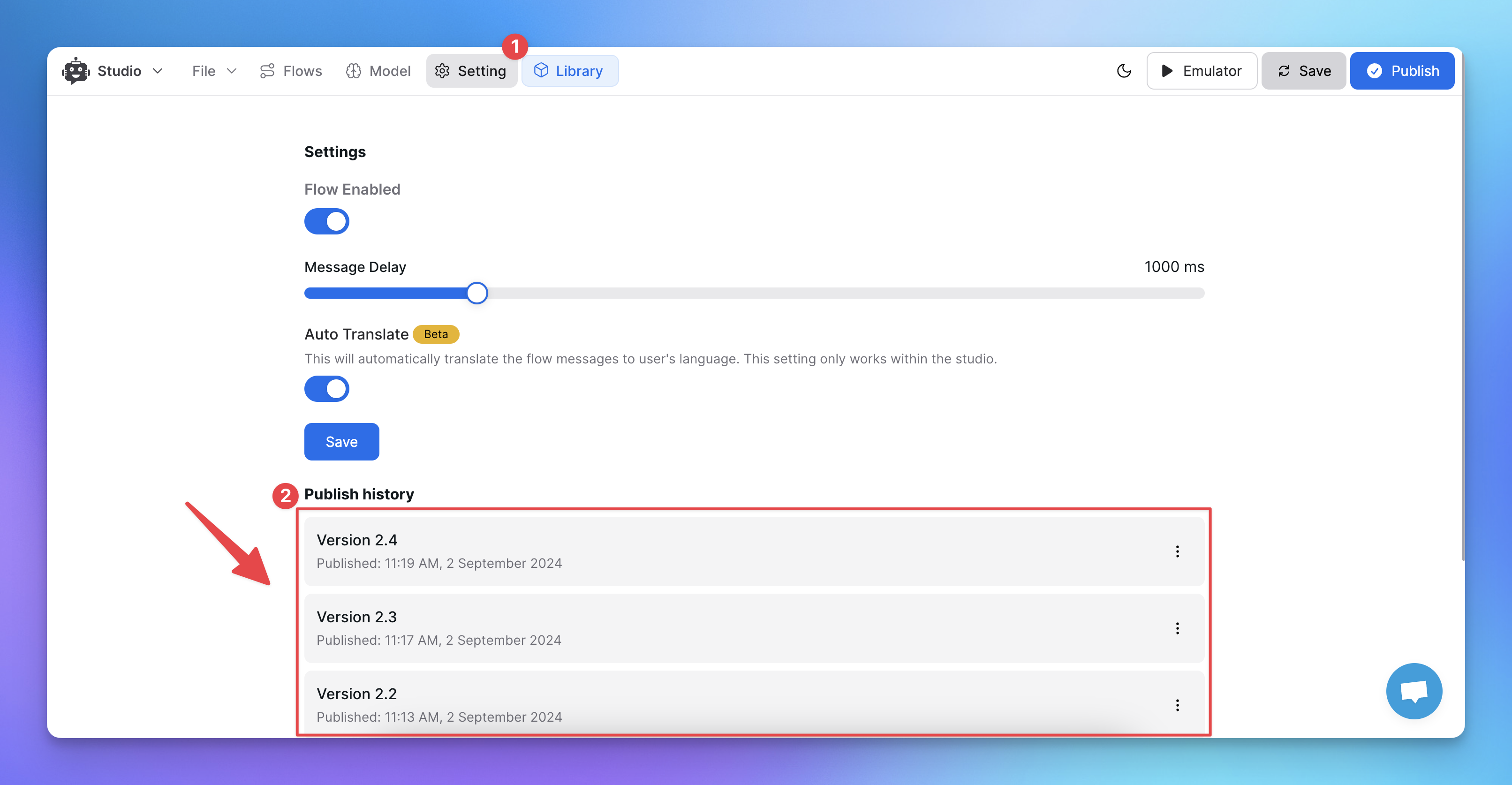
Task: Toggle dark mode moon icon
Action: pyautogui.click(x=1123, y=71)
